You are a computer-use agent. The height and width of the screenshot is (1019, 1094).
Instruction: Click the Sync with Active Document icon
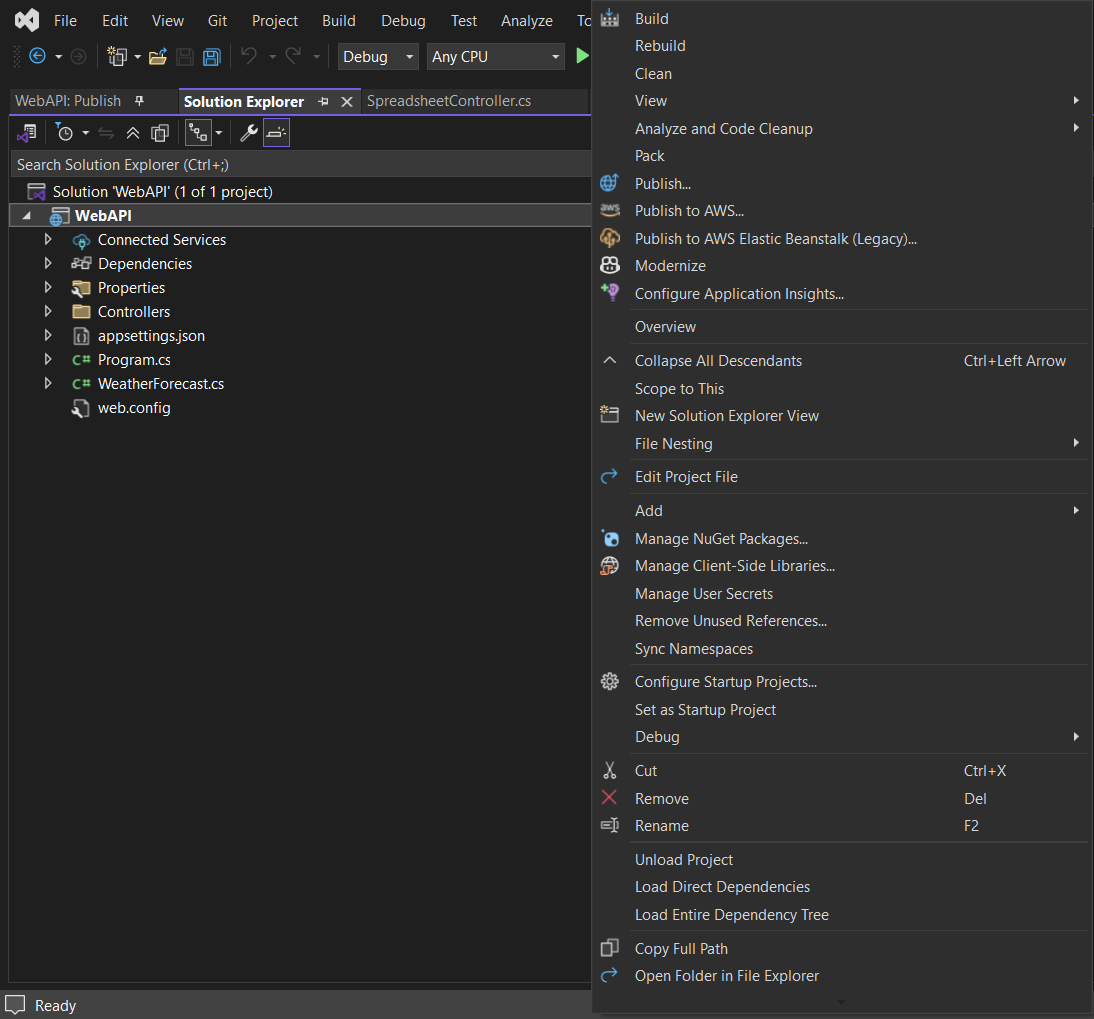(106, 131)
